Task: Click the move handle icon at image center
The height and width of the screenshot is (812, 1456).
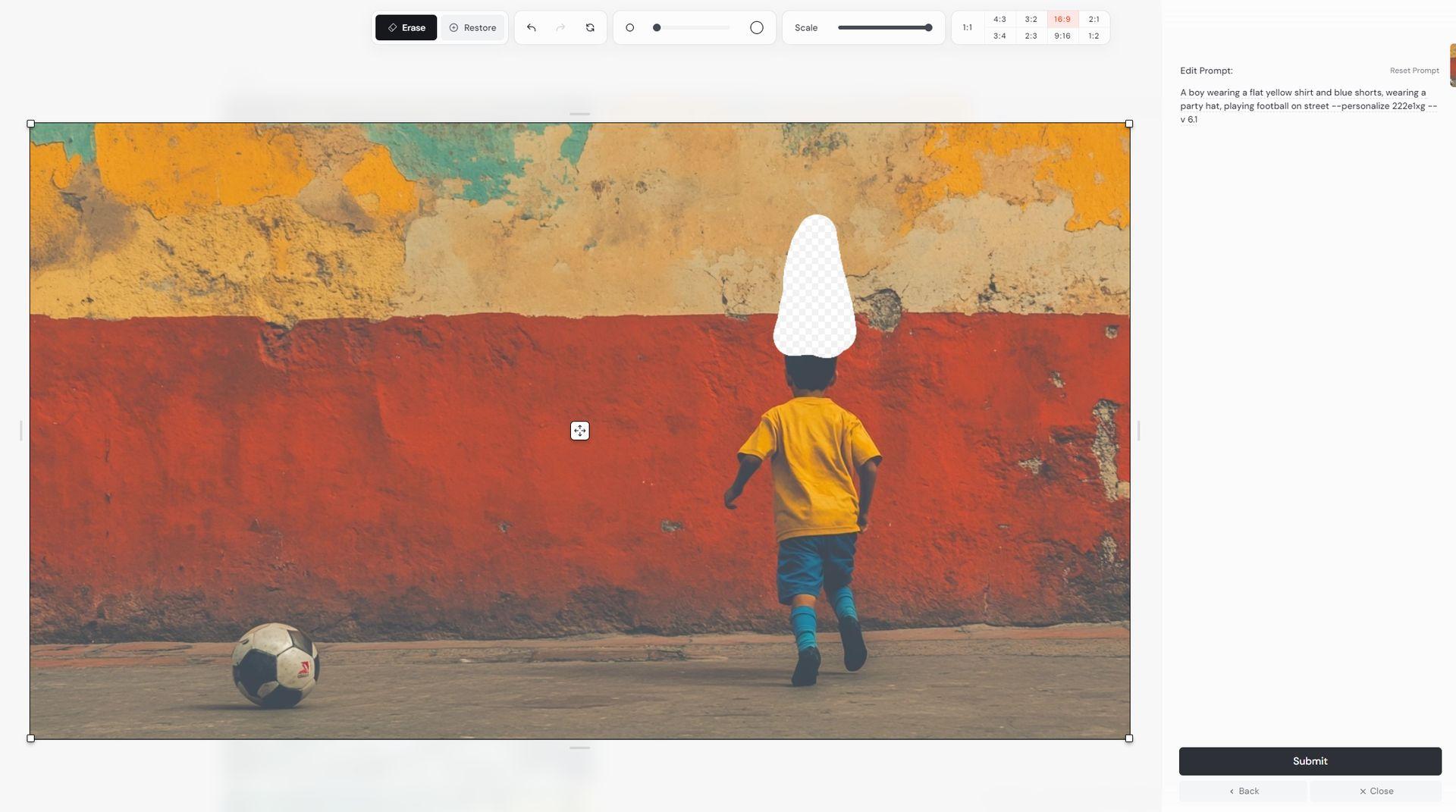Action: pyautogui.click(x=579, y=431)
